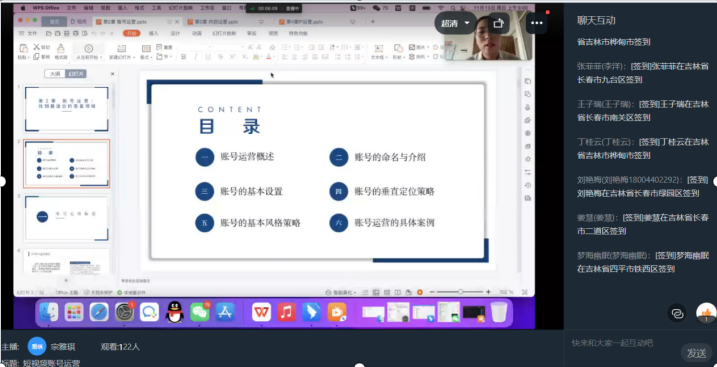Switch to 第3章 内容运营.pptx document tab
717x367 pixels.
[x=217, y=21]
